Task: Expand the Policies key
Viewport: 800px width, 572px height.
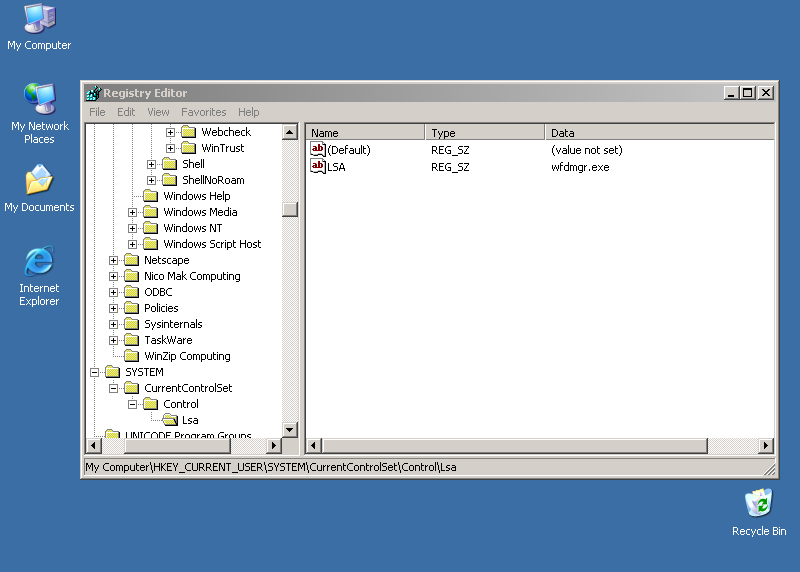Action: point(113,308)
